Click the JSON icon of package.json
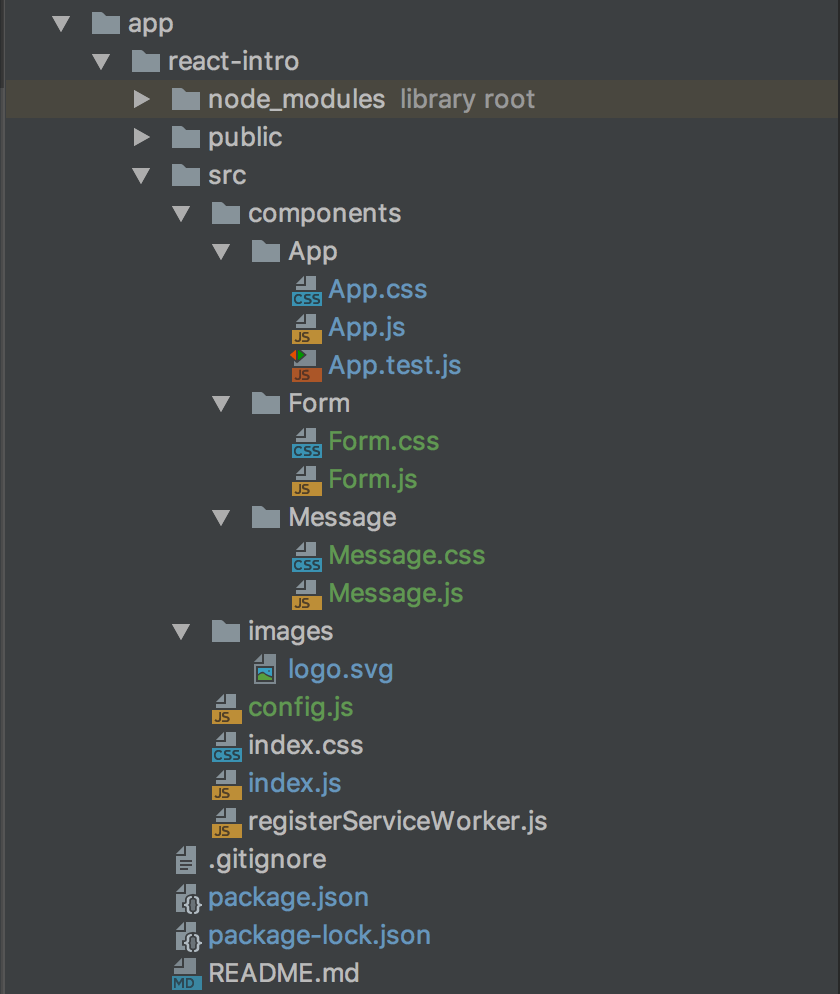Screen dimensions: 840x994 (188, 899)
